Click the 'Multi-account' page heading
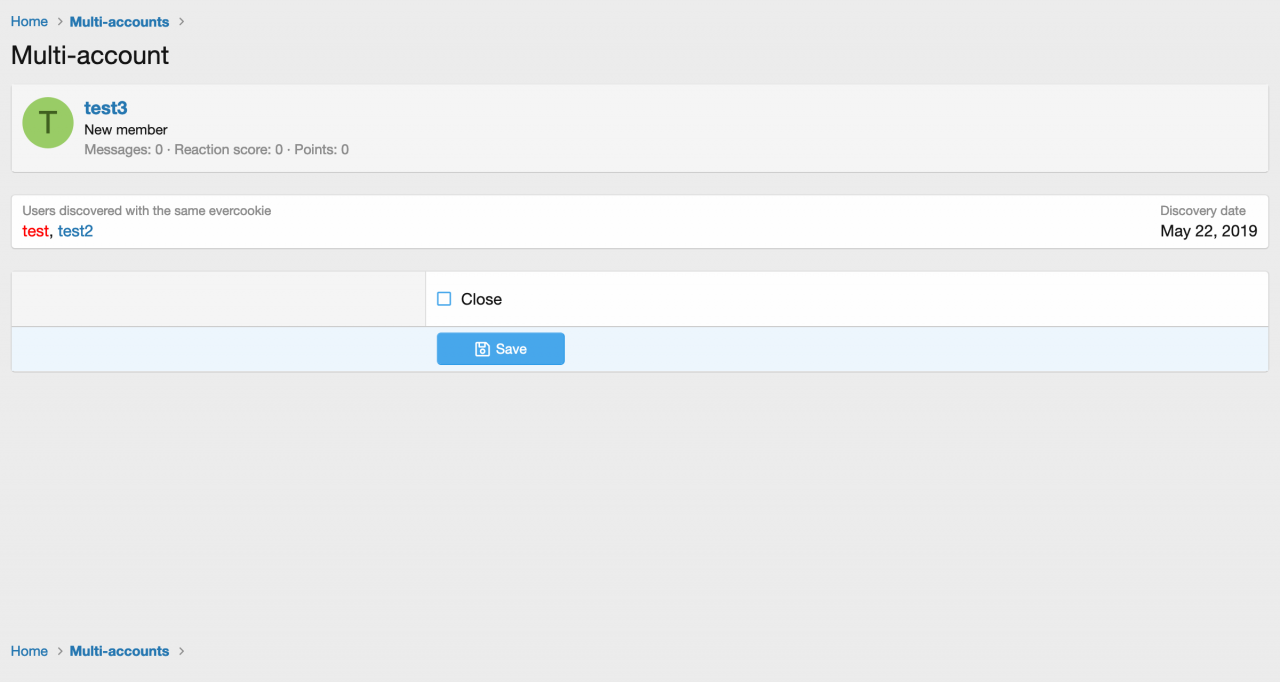Image resolution: width=1280 pixels, height=682 pixels. 90,55
